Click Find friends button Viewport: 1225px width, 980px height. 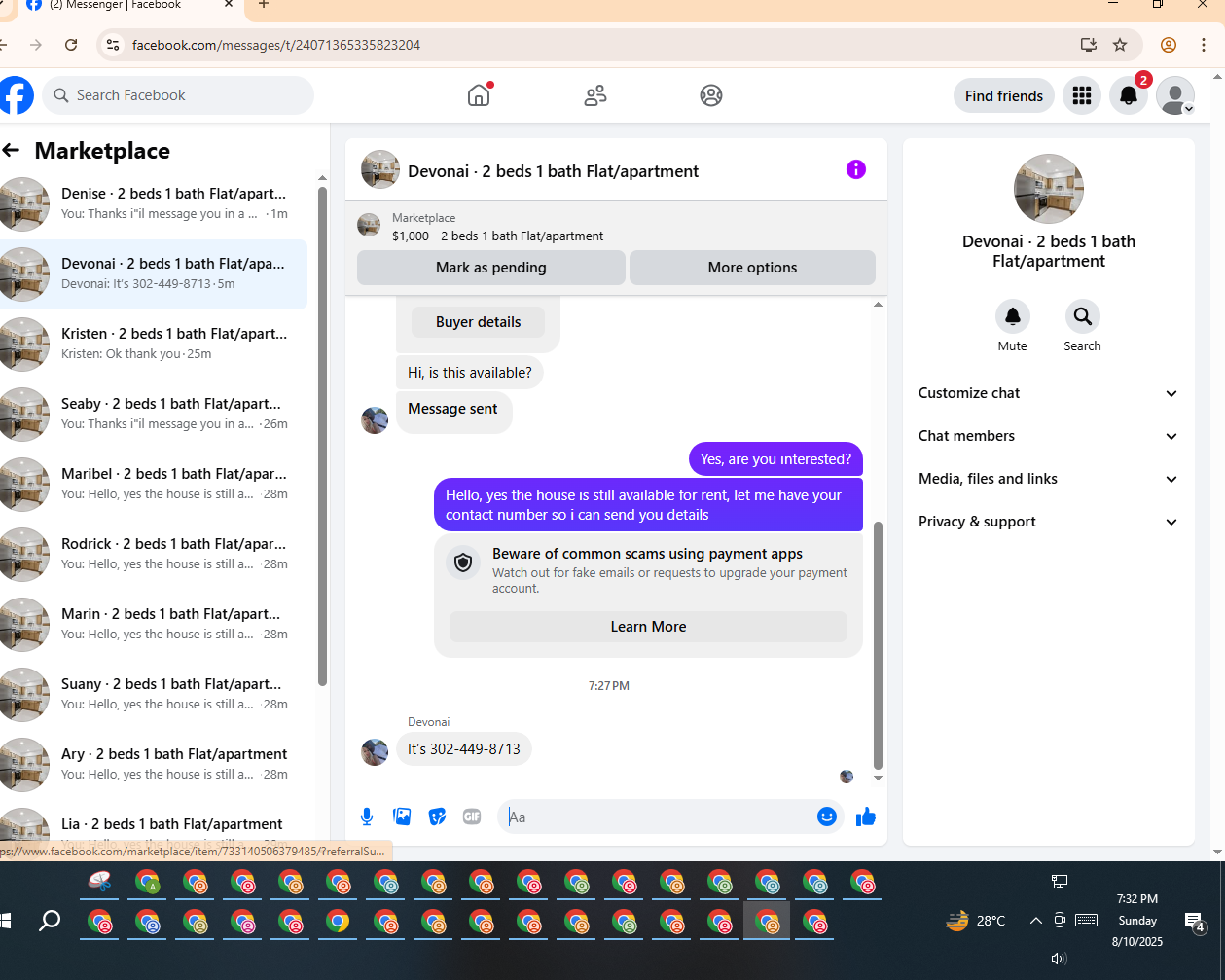coord(1003,95)
